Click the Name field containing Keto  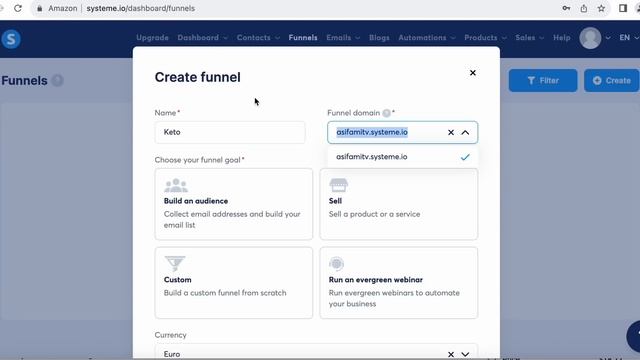(x=230, y=132)
